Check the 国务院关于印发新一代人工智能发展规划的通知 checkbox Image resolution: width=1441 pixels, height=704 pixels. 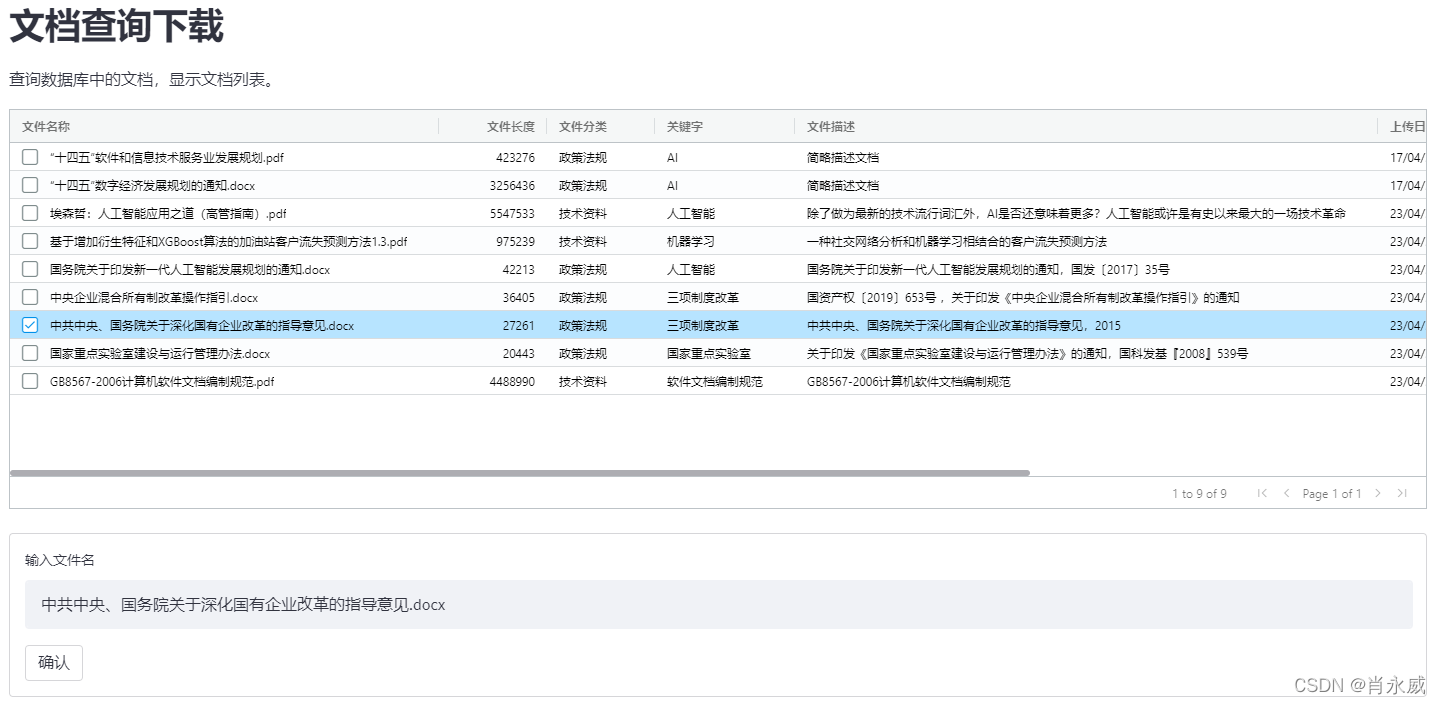point(29,269)
